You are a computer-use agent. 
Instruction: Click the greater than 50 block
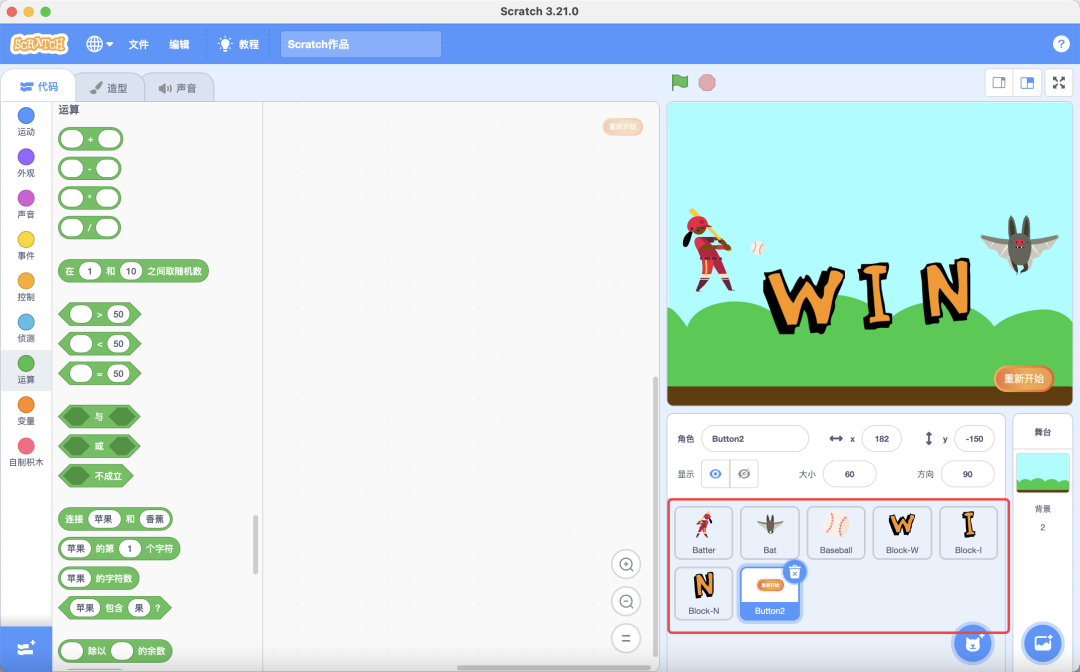[100, 315]
